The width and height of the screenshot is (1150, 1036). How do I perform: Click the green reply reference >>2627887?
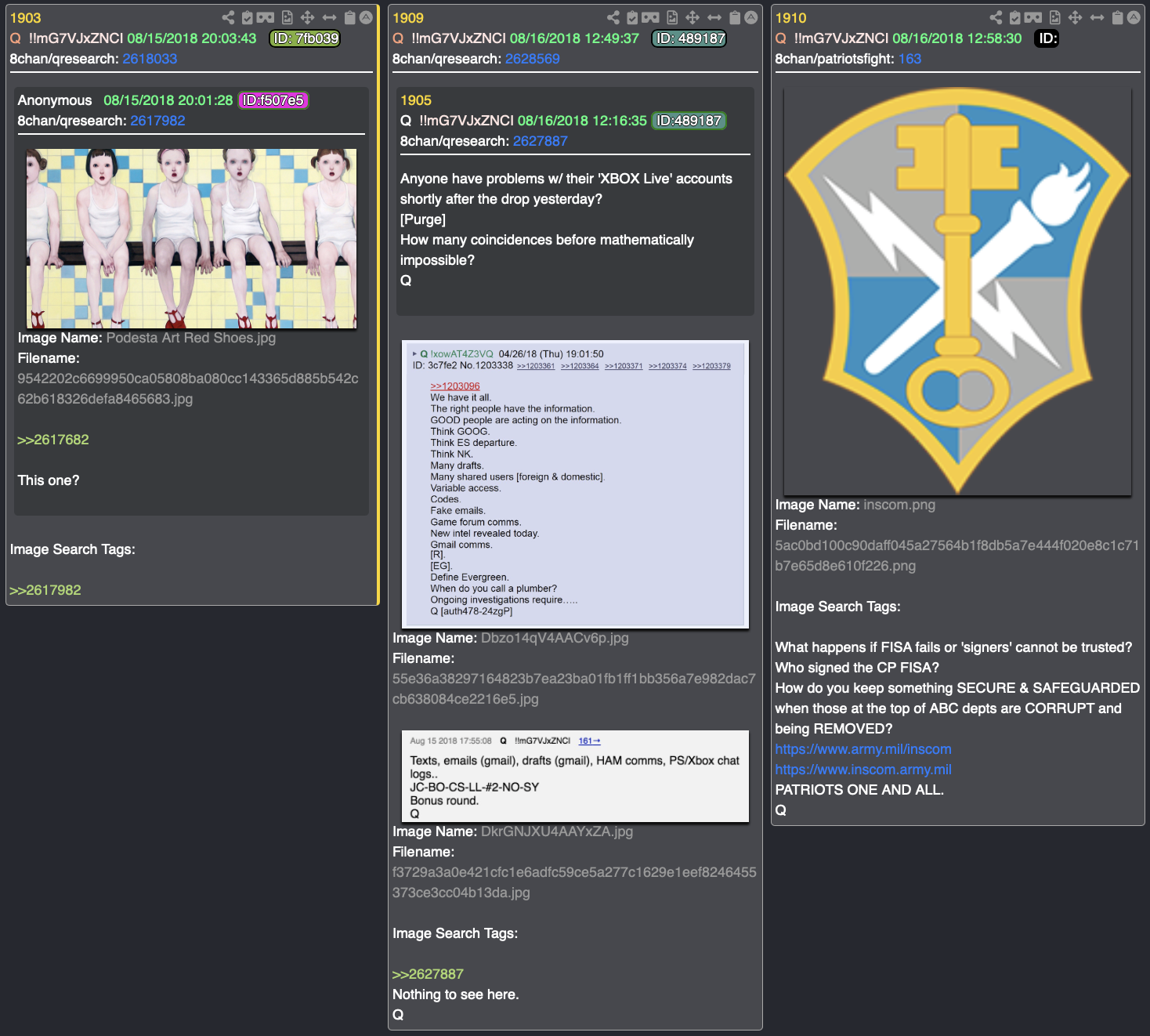click(x=428, y=974)
